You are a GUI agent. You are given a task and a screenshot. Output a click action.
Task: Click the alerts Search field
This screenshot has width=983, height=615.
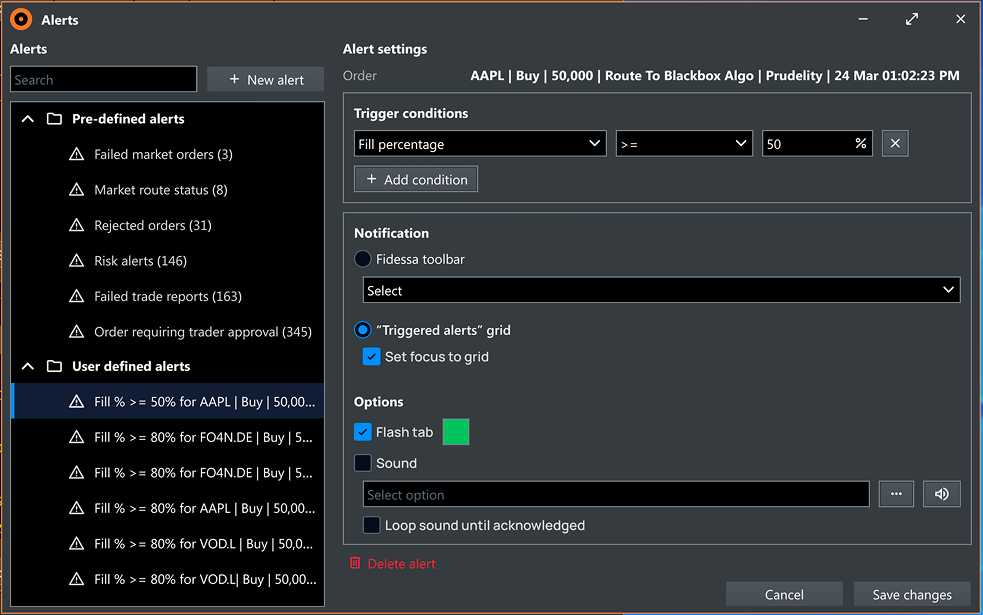103,78
